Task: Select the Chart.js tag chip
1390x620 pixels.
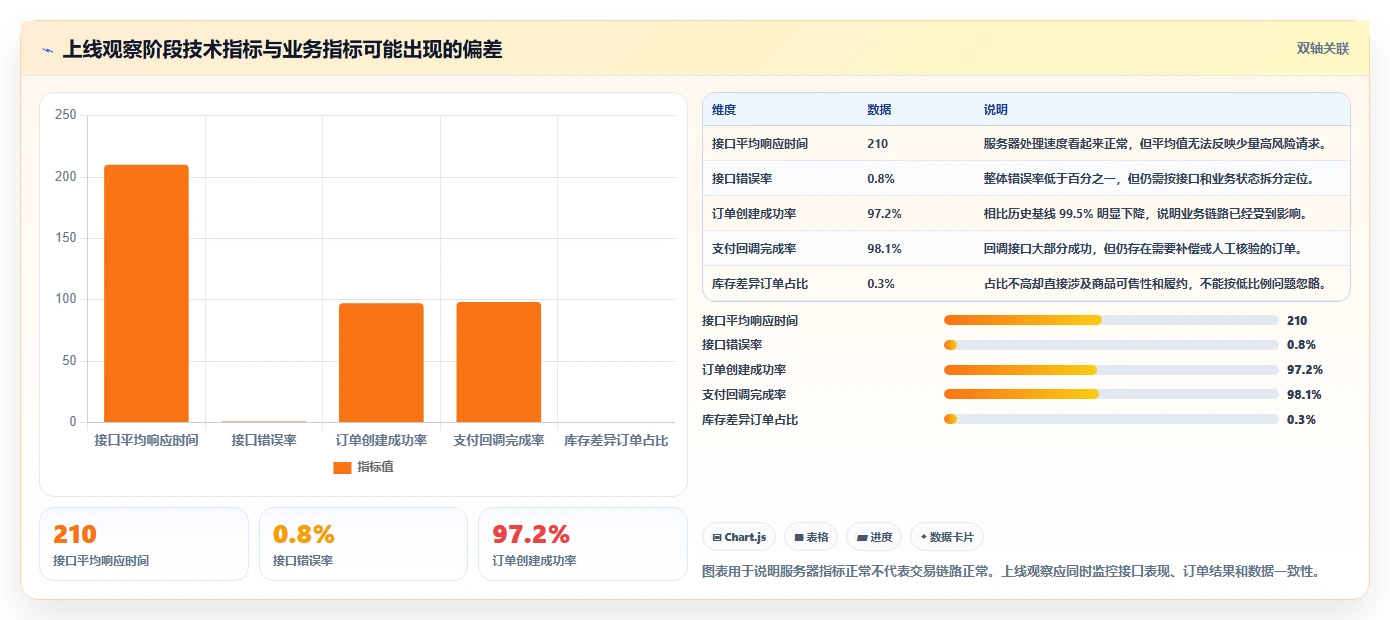Action: tap(739, 537)
